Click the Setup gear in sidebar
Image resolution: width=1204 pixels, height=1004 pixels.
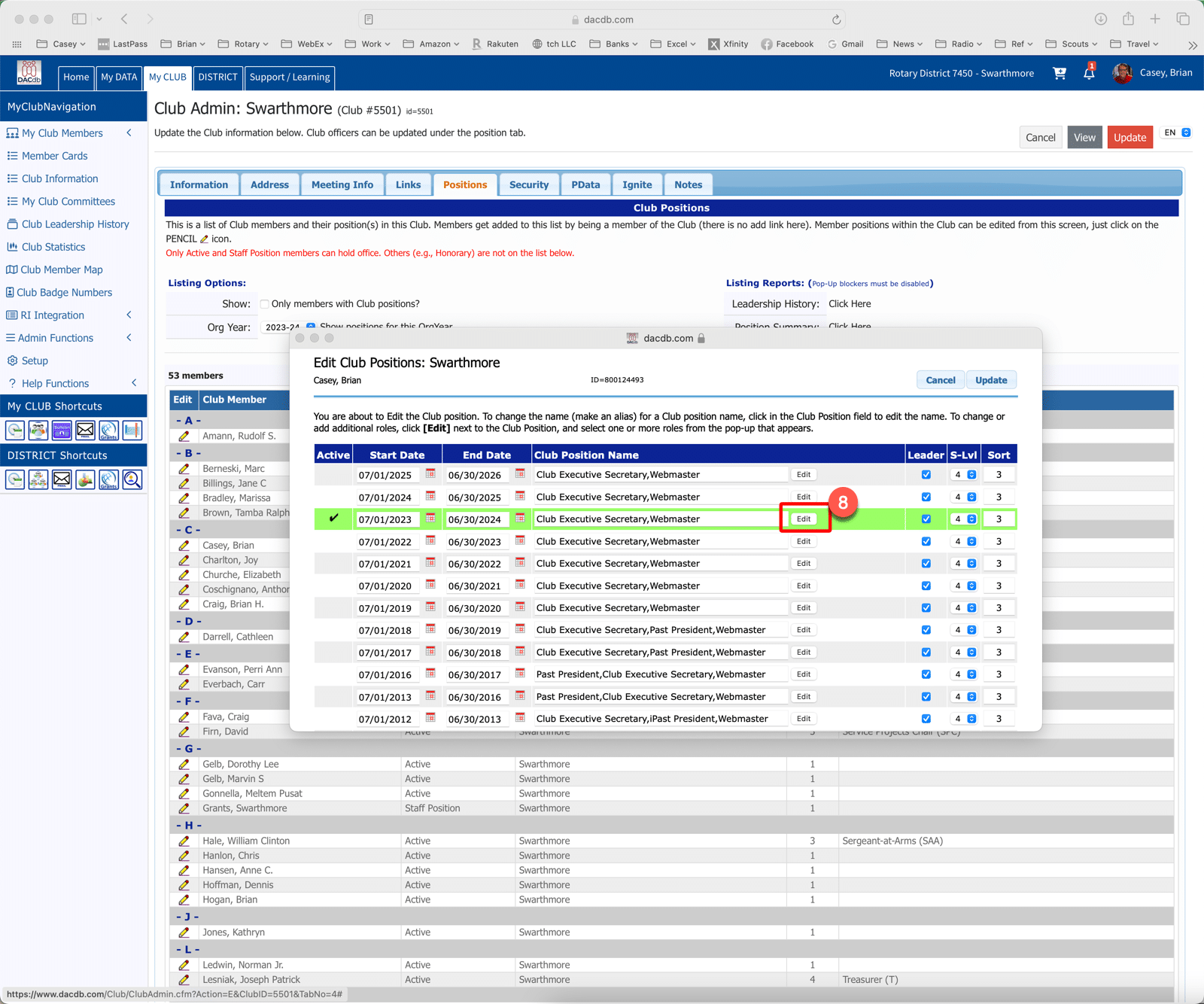pyautogui.click(x=12, y=361)
